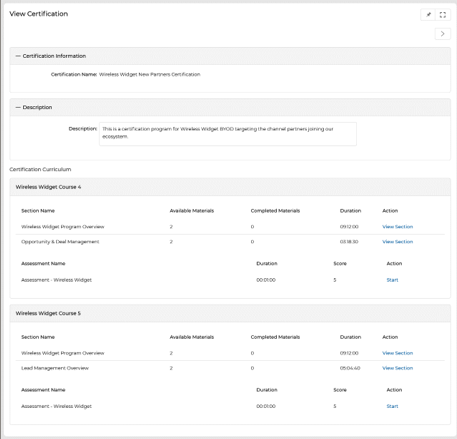Click duration 03:18:30 in Course 4
The height and width of the screenshot is (439, 457).
pyautogui.click(x=349, y=242)
